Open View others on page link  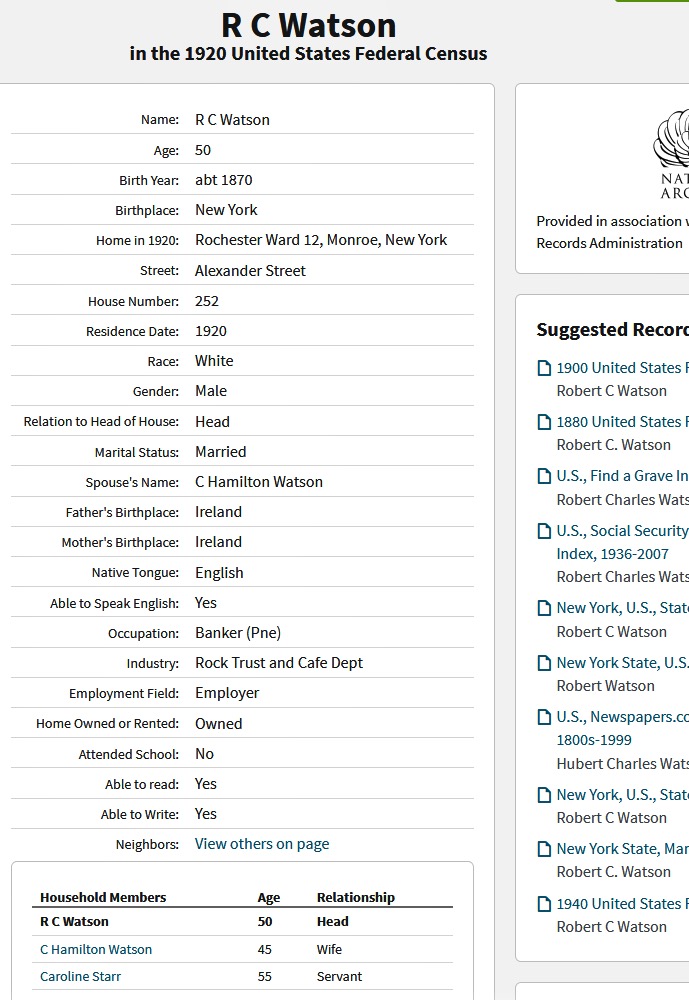tap(262, 844)
